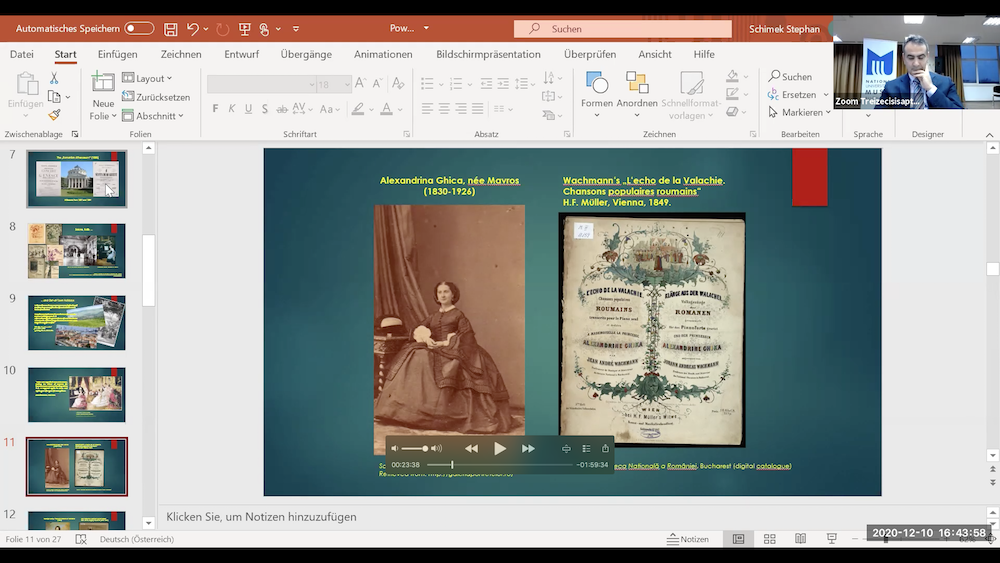Switch to slide sorter view icon

(x=770, y=539)
